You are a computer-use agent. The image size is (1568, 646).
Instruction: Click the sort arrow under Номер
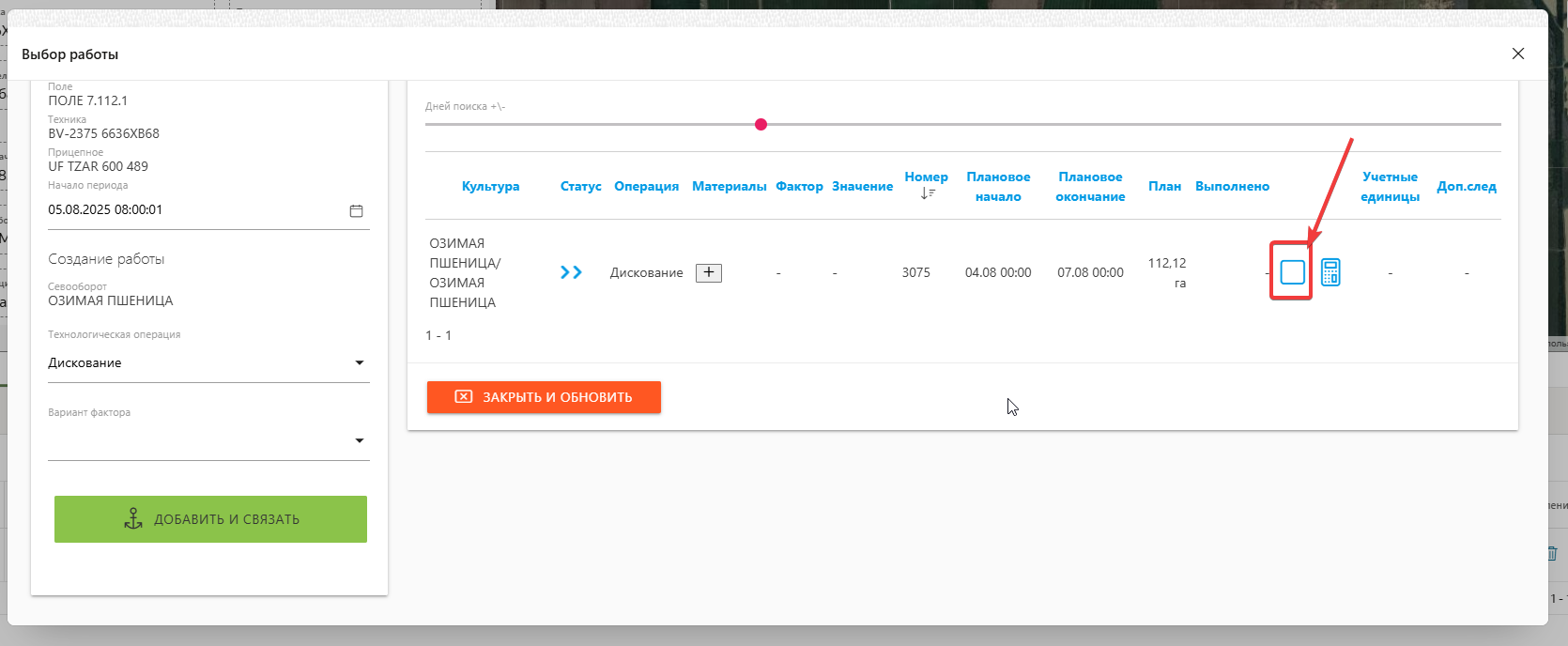pyautogui.click(x=928, y=193)
